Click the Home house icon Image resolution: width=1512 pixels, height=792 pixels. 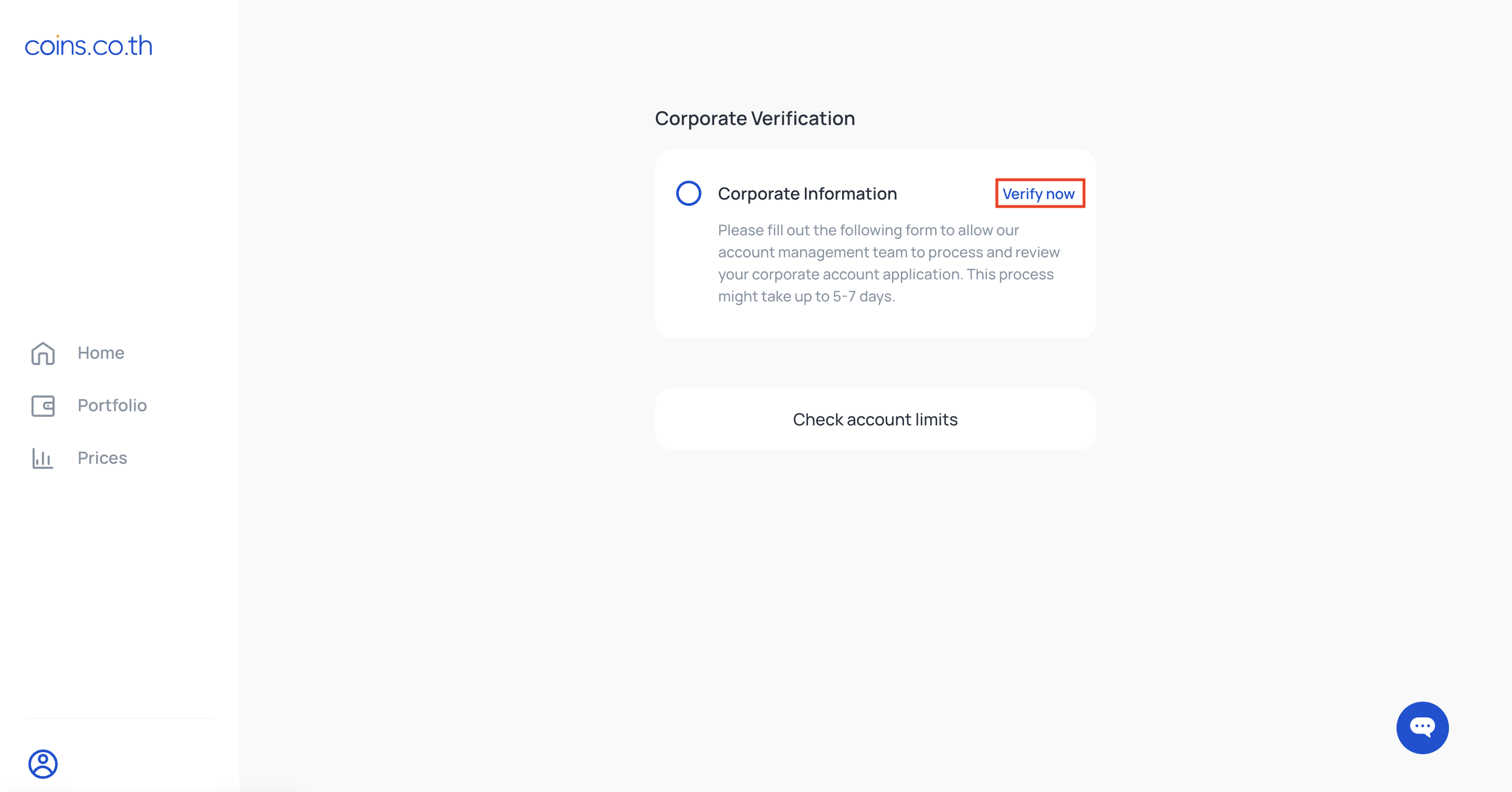(x=43, y=353)
